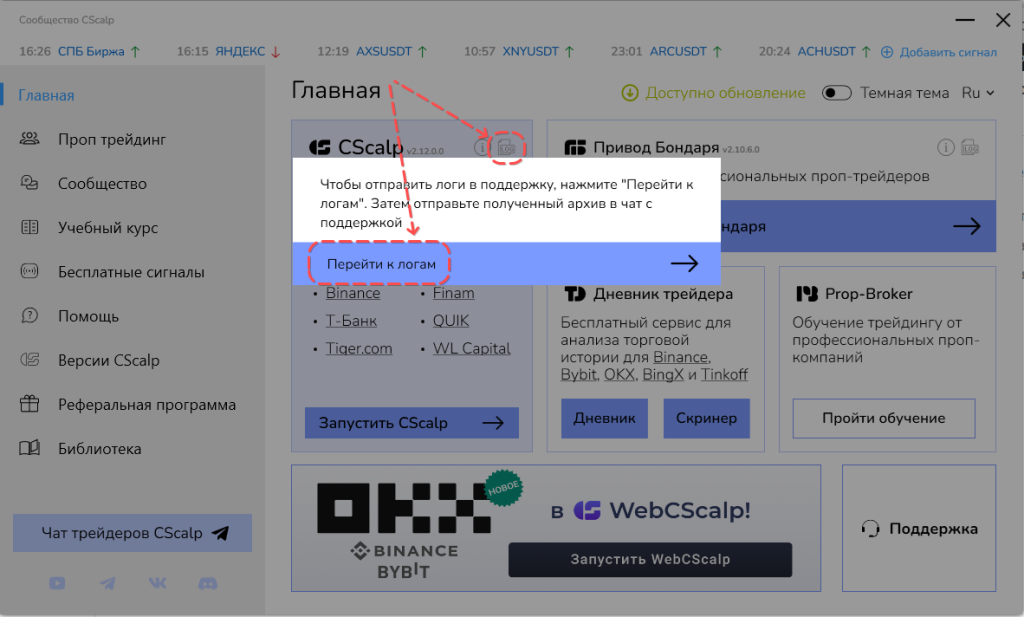
Task: Click the AXSUSDT signal ticker
Action: 372,52
